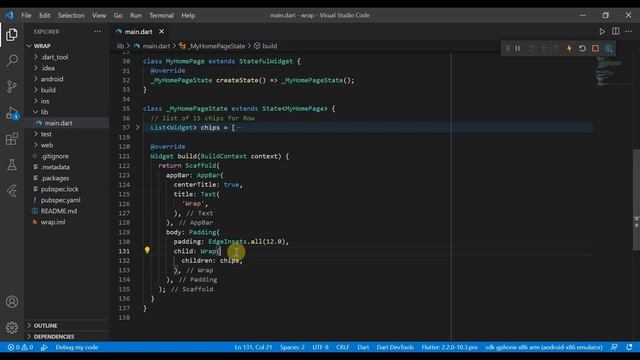Viewport: 640px width, 360px height.
Task: Expand the .dart_tool folder
Action: [54, 57]
